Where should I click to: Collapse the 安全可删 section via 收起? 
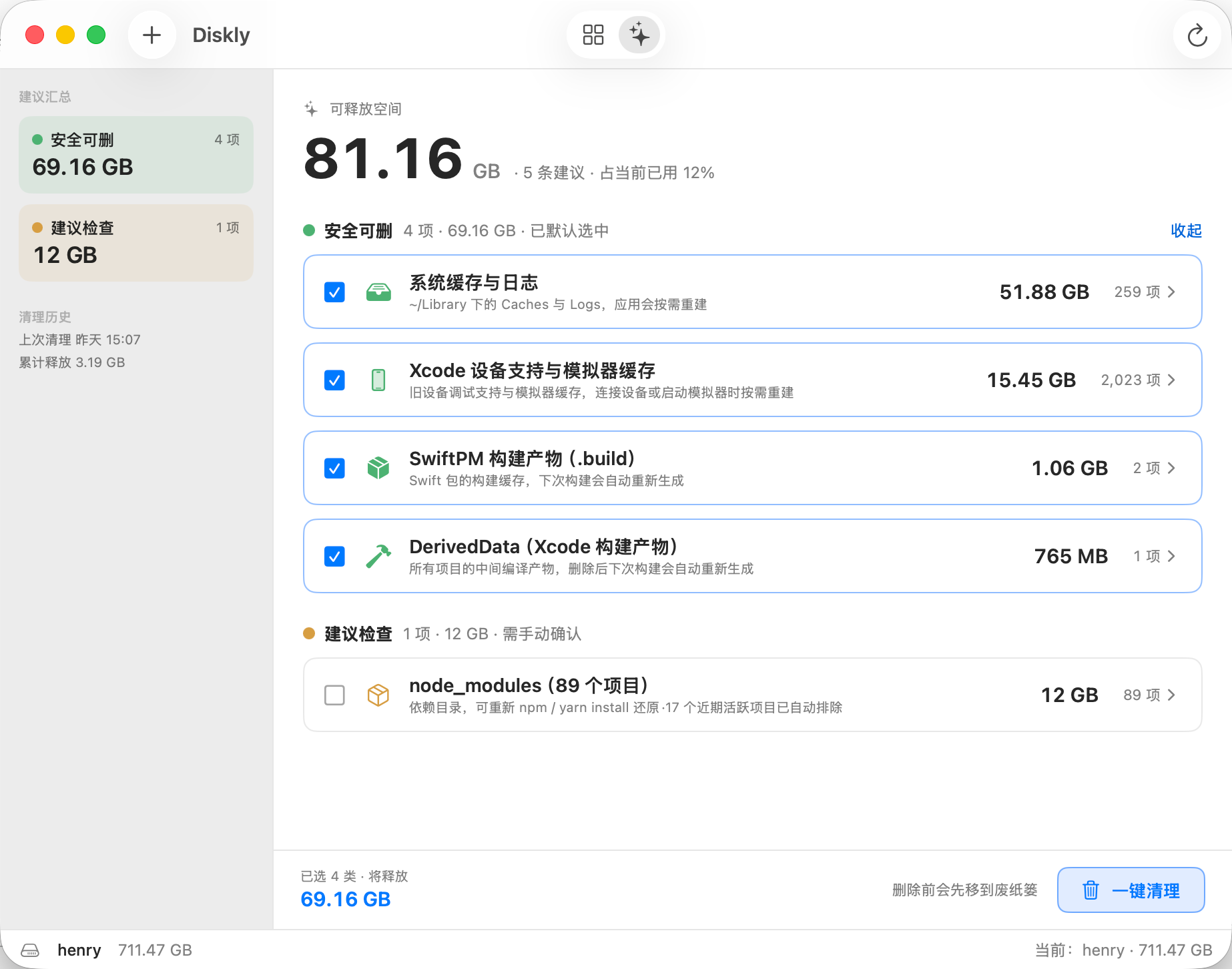[x=1186, y=231]
